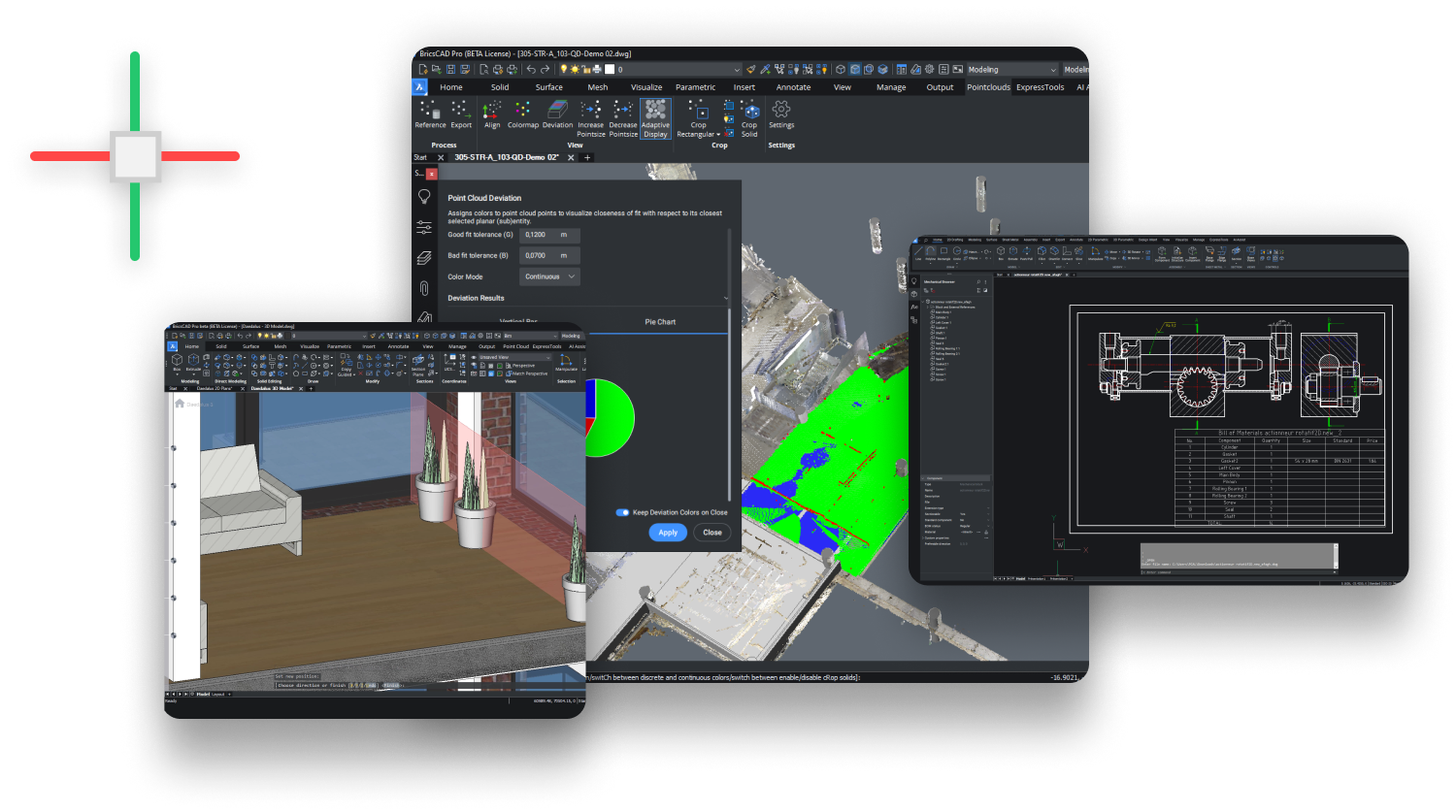Select the Extrude tool in Daedalus window
This screenshot has width=1456, height=812.
(193, 362)
